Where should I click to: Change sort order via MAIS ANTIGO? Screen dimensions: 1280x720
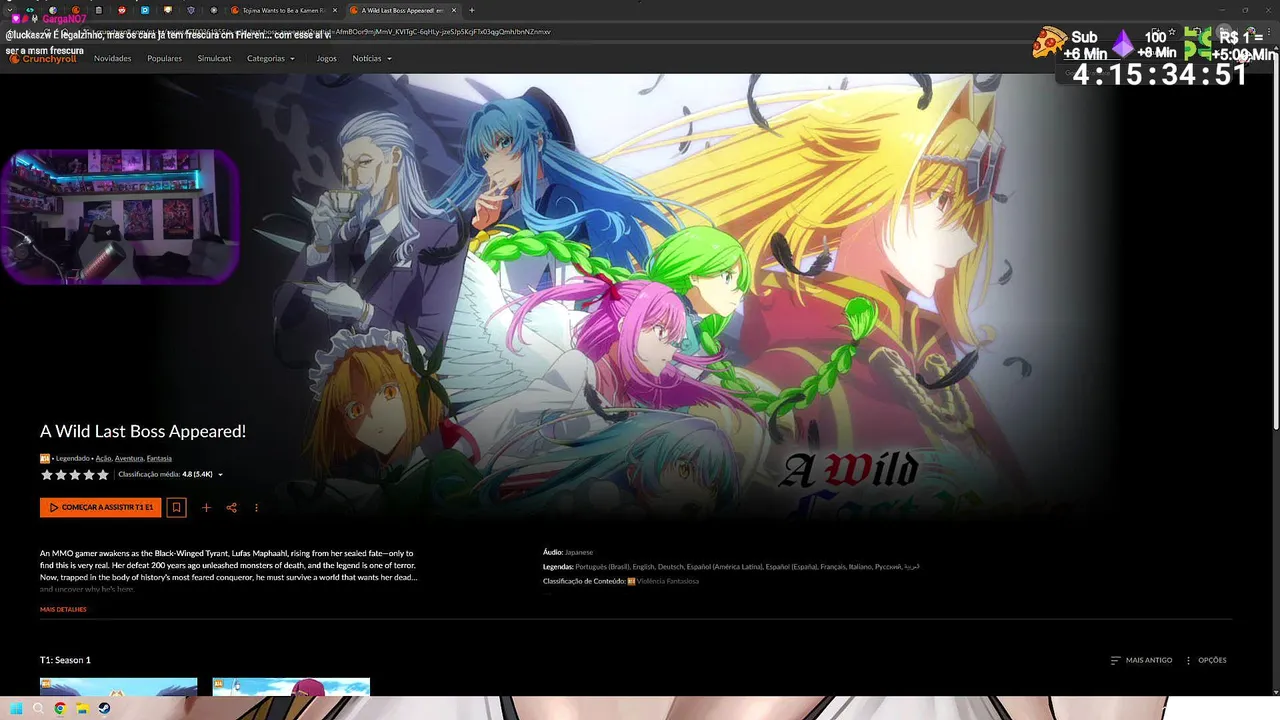pos(1141,660)
